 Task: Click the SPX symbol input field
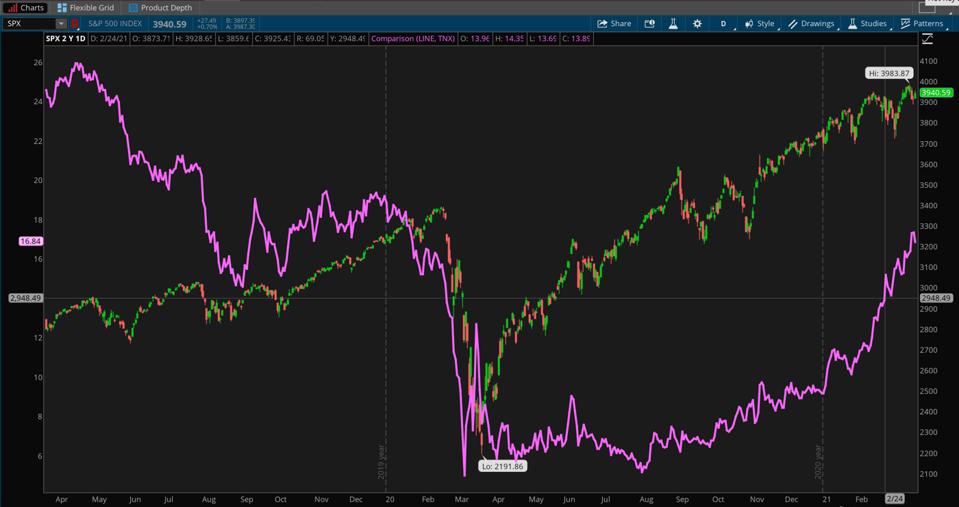[x=28, y=23]
